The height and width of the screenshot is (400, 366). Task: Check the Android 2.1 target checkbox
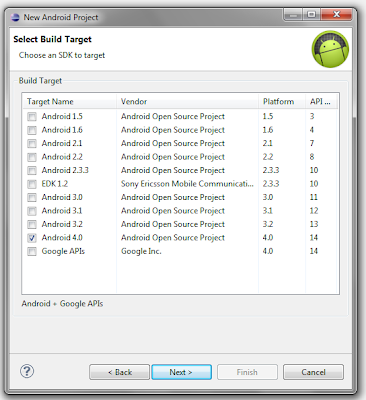coord(32,144)
